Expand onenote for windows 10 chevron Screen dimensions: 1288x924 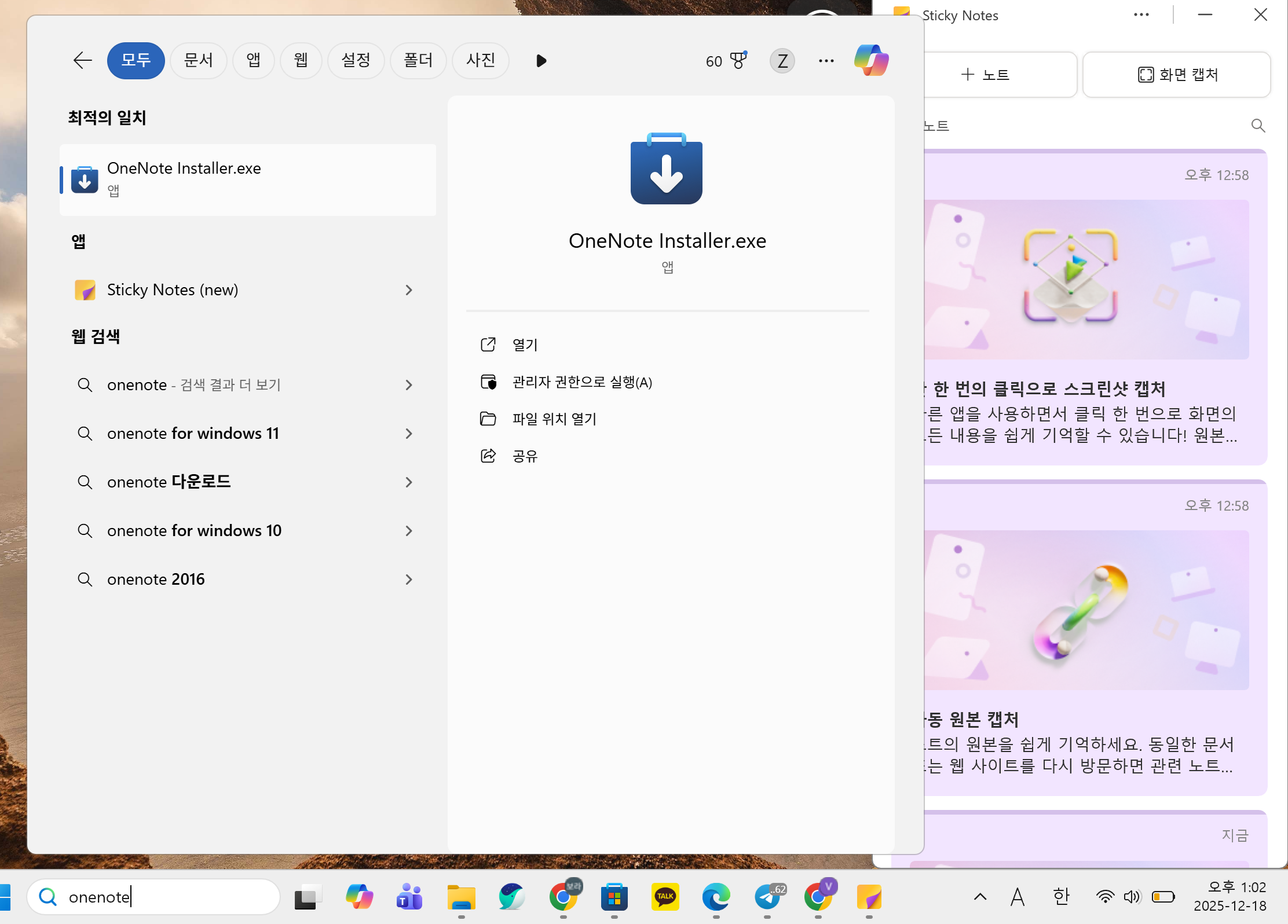point(409,531)
